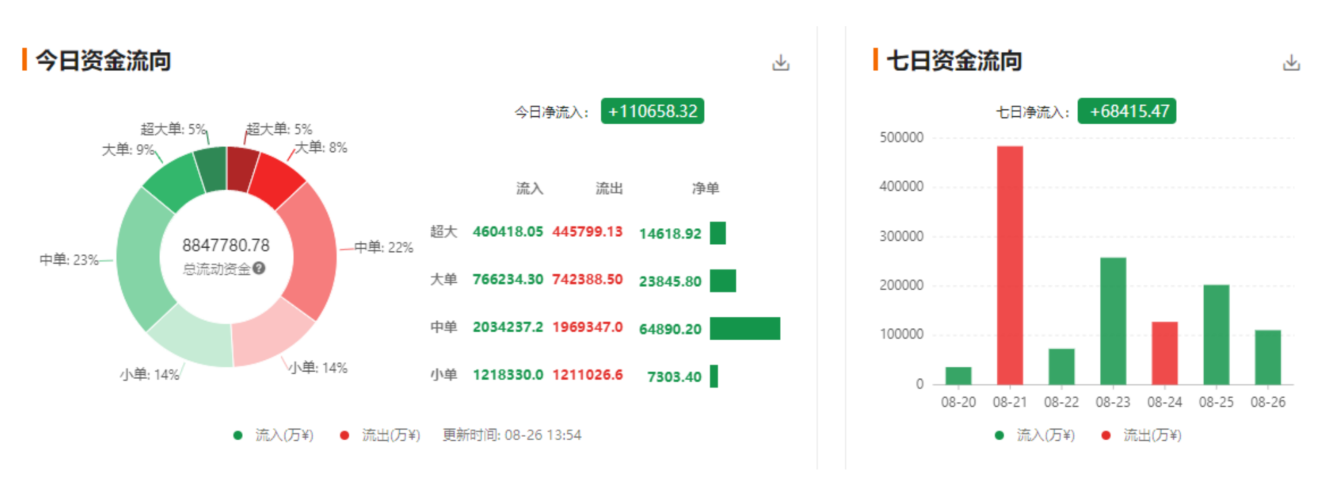1318x483 pixels.
Task: Click the 500000 y-axis label
Action: point(903,137)
